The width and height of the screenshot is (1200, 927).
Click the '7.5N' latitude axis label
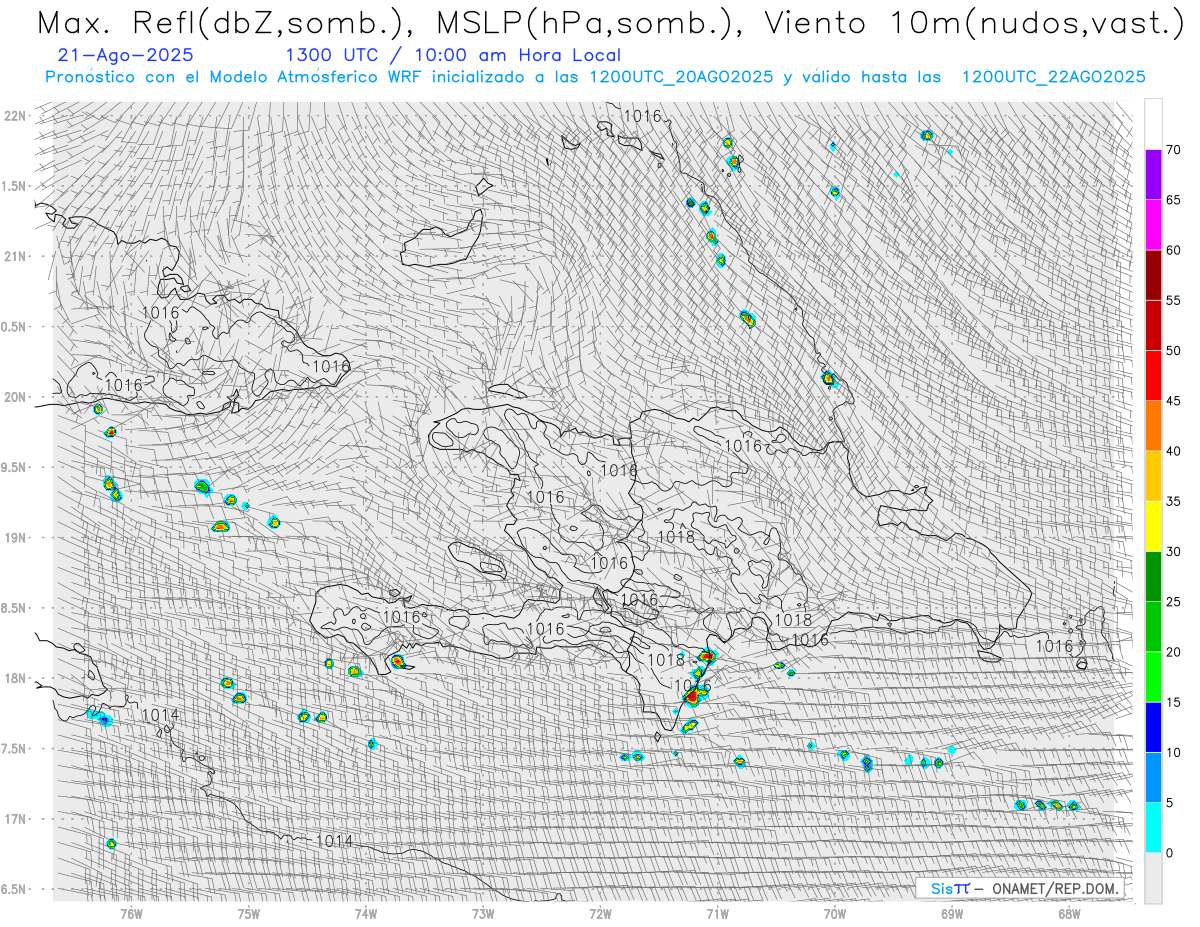15,748
